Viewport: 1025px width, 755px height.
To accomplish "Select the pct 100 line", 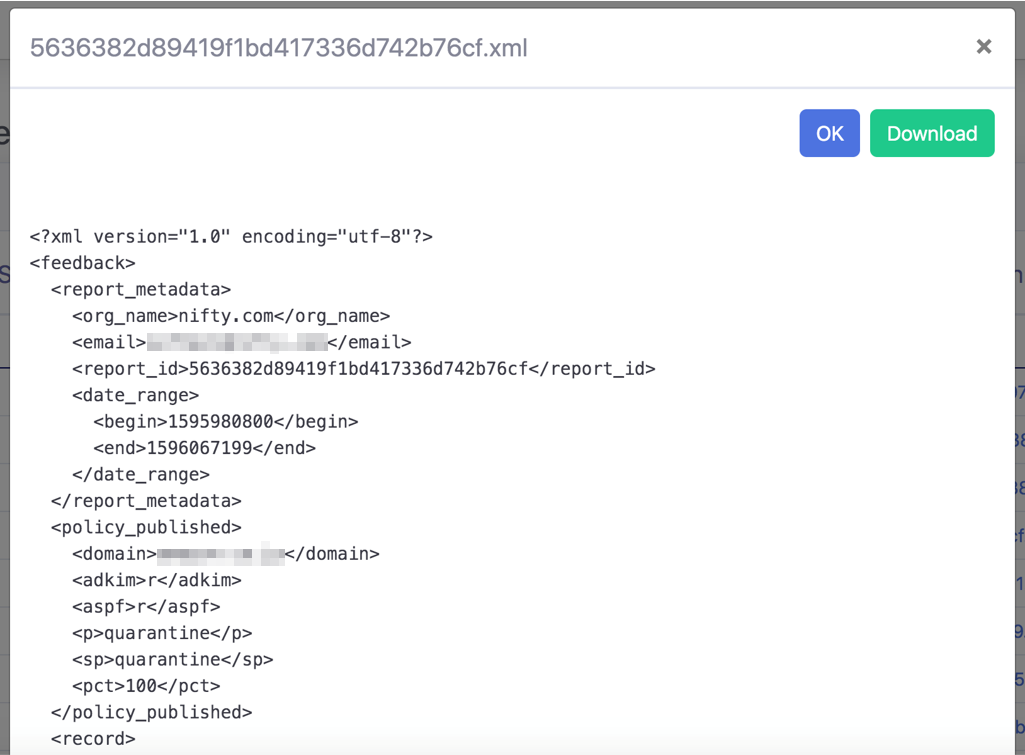I will 146,686.
